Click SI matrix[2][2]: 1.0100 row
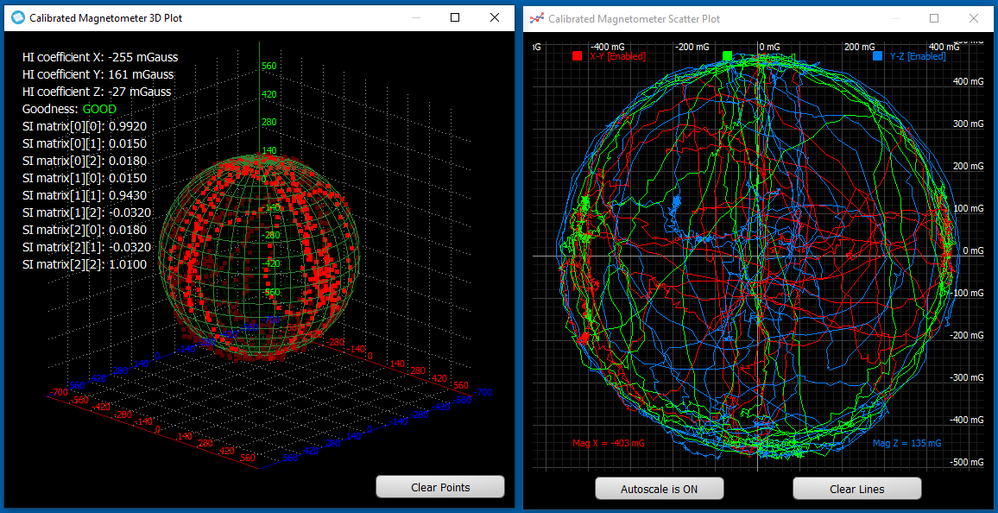The width and height of the screenshot is (998, 513). 85,264
